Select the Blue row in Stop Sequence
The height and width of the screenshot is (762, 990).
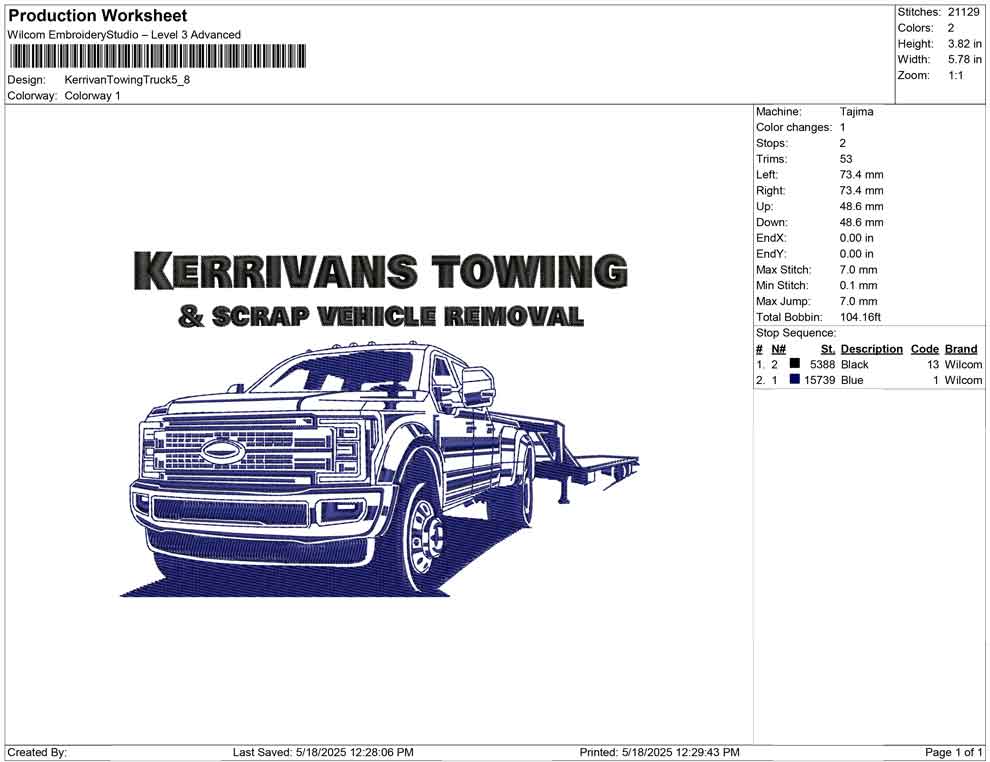(852, 380)
